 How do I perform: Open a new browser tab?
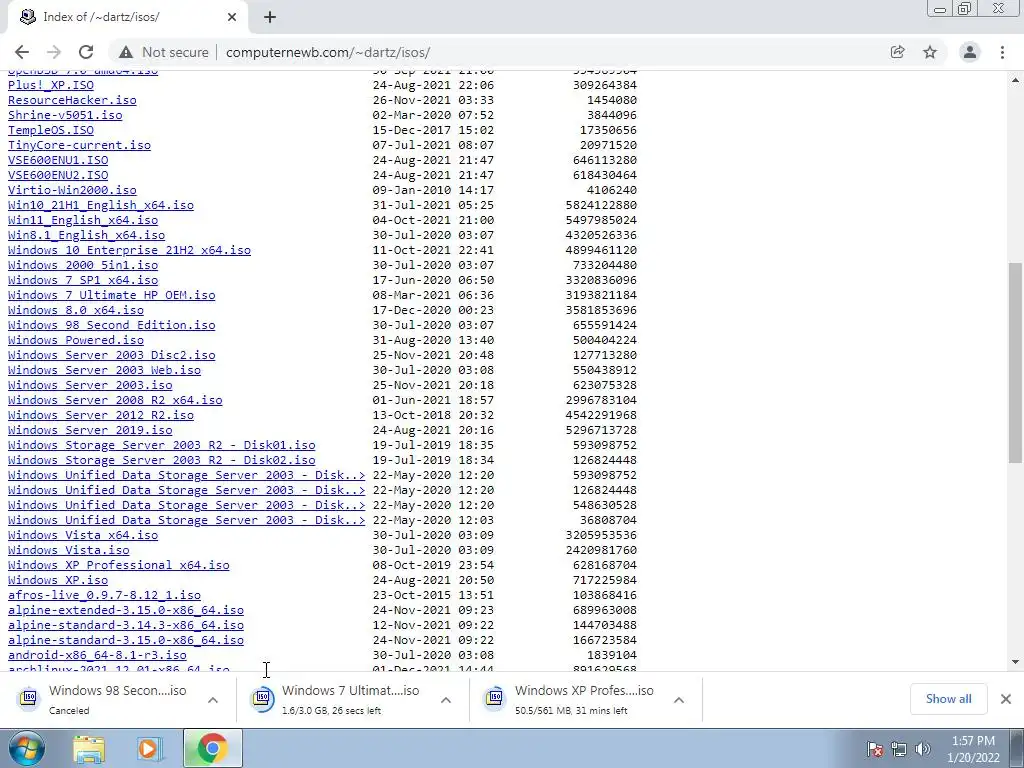coord(270,17)
